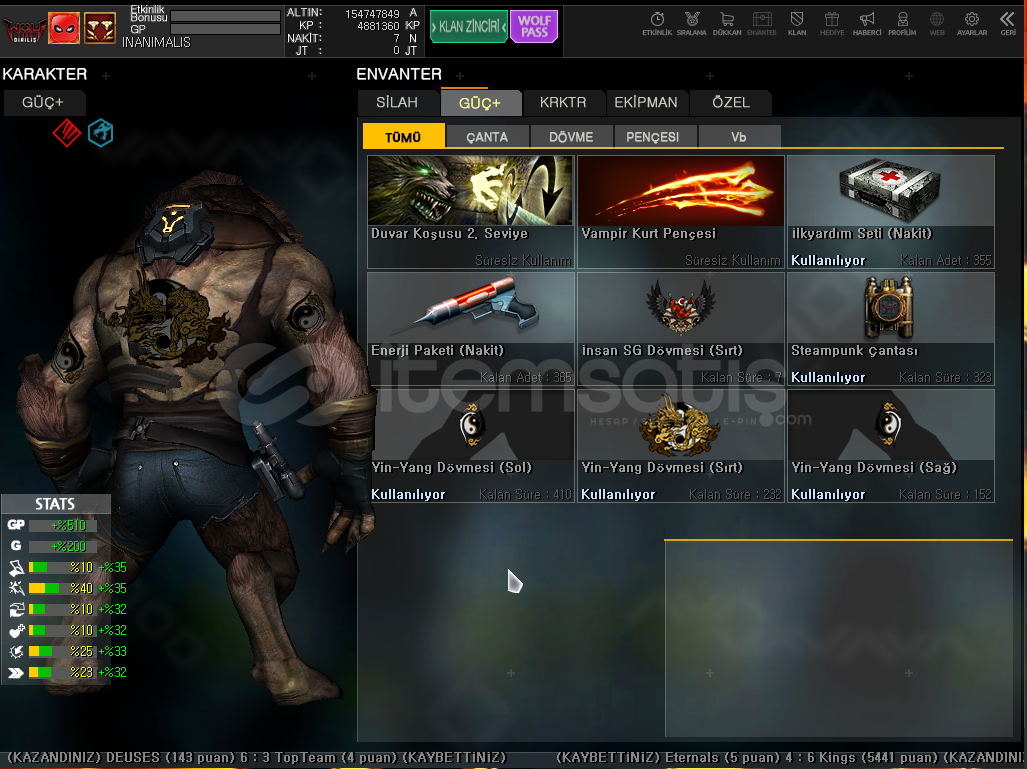Switch to the KRKTR tab

(563, 103)
